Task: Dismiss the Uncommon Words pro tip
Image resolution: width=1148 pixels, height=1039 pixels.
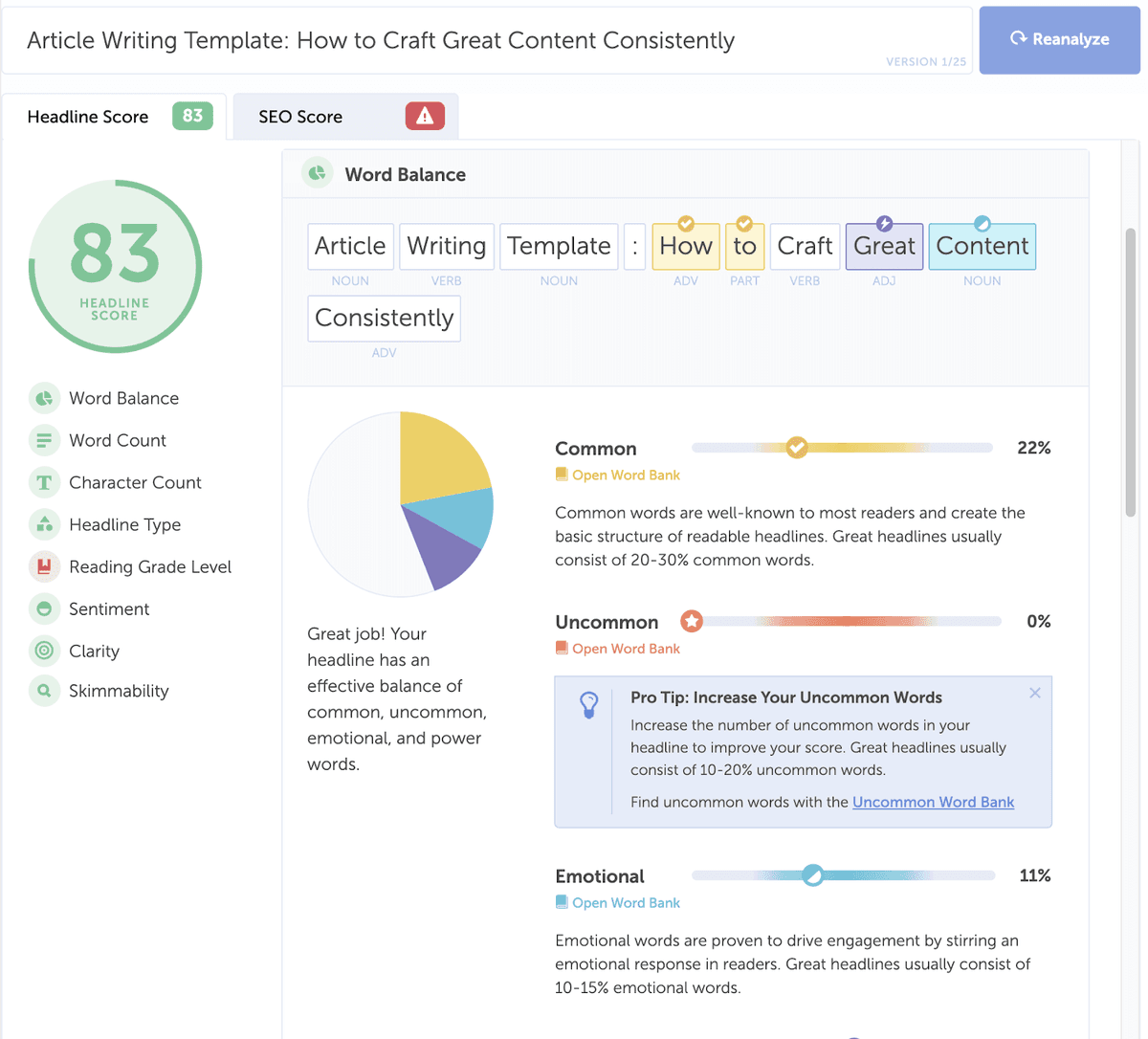Action: tap(1034, 693)
